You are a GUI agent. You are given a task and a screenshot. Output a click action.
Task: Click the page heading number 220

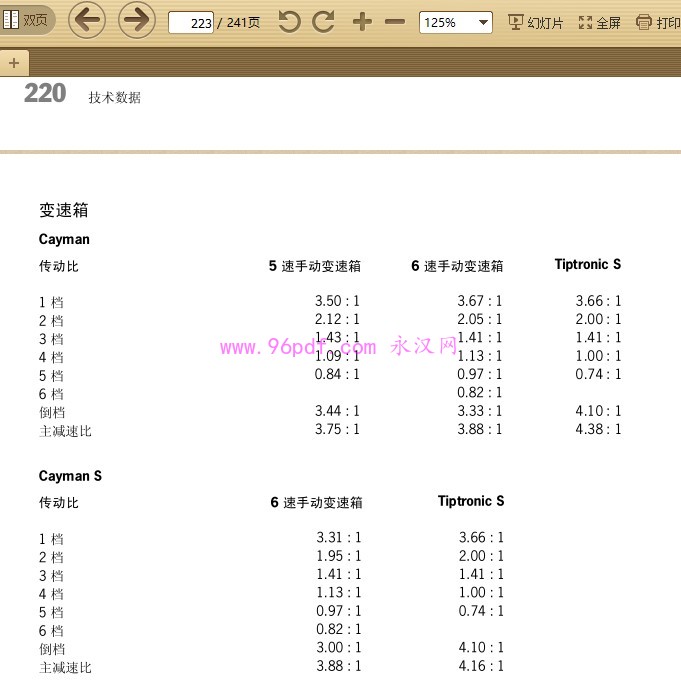45,93
